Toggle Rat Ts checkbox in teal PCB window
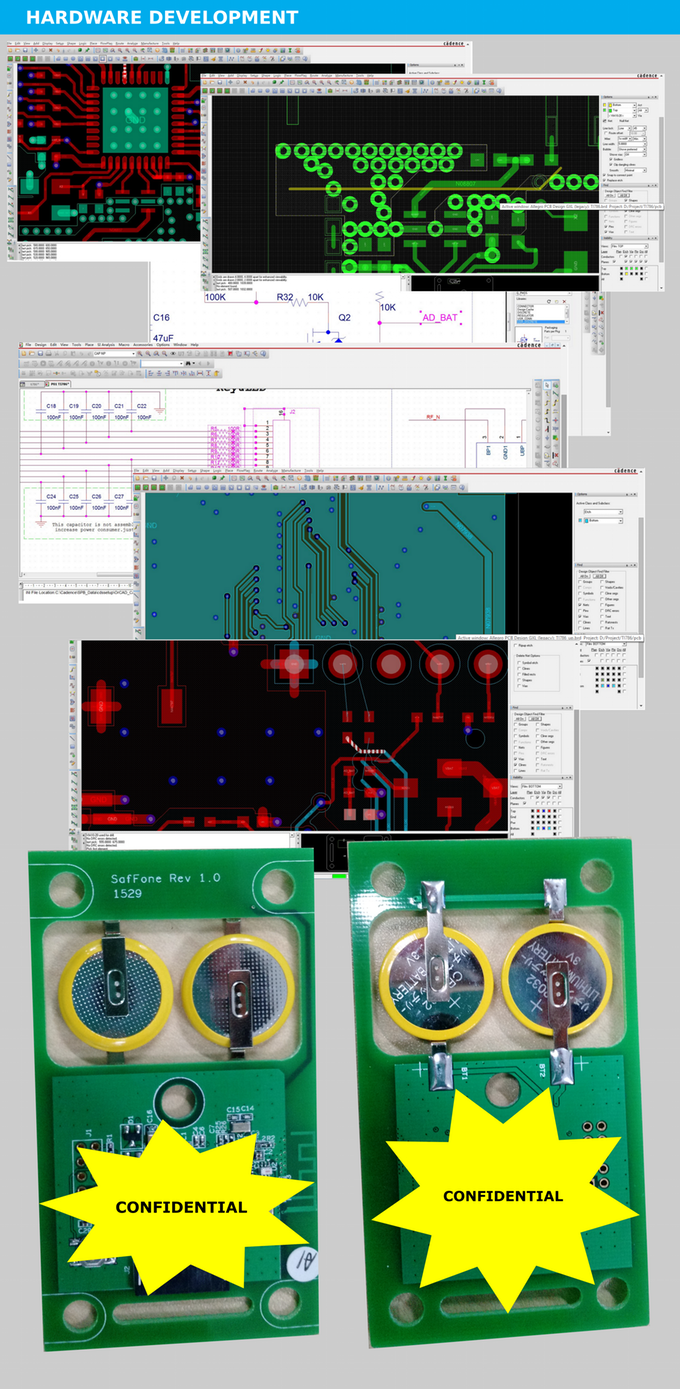Image resolution: width=680 pixels, height=1389 pixels. pyautogui.click(x=602, y=628)
